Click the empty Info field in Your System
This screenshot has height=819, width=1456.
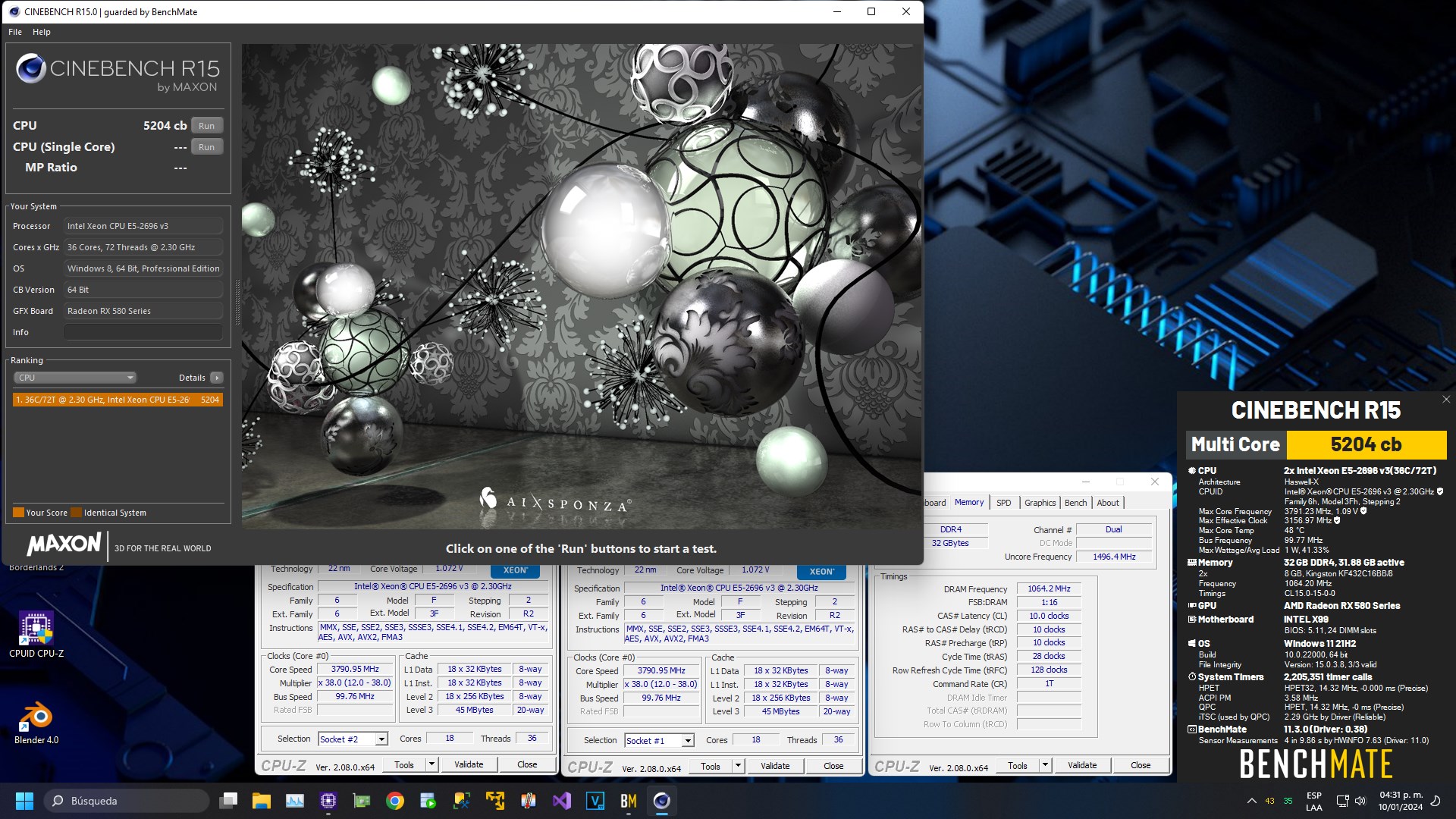pyautogui.click(x=143, y=332)
